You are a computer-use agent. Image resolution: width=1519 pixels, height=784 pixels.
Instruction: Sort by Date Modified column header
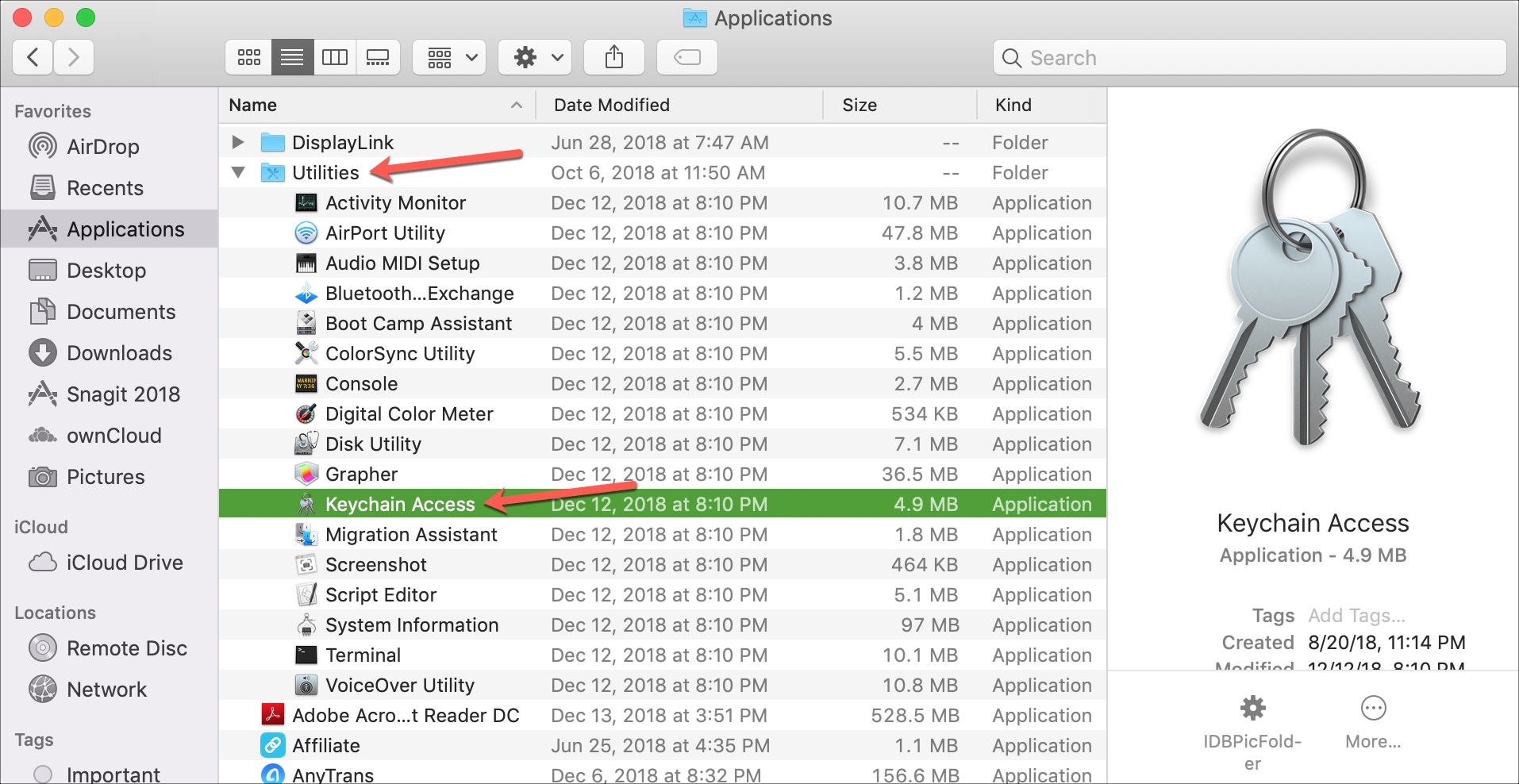point(611,105)
